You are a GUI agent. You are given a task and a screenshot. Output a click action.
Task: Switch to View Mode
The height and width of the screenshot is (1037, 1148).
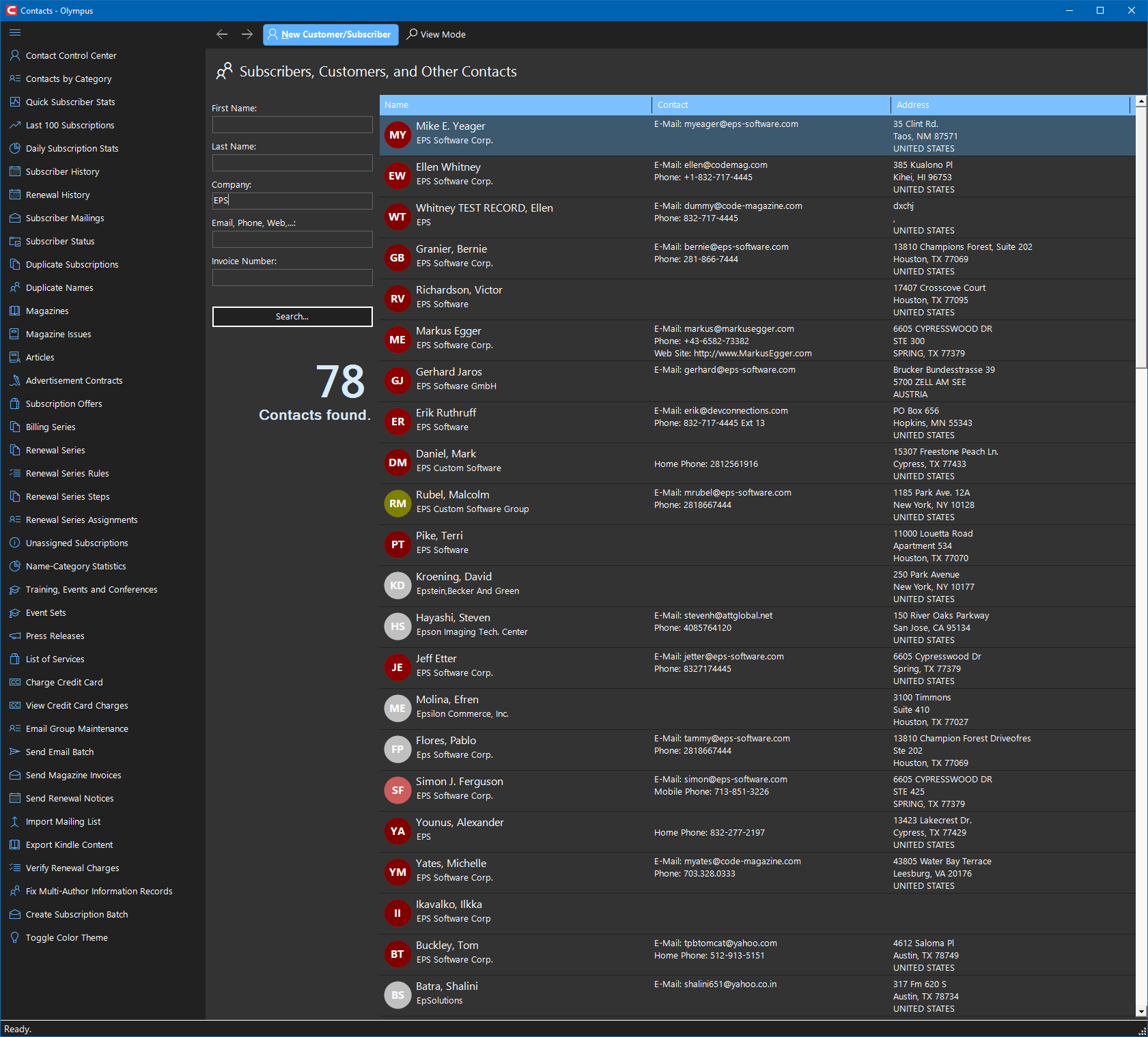tap(436, 34)
